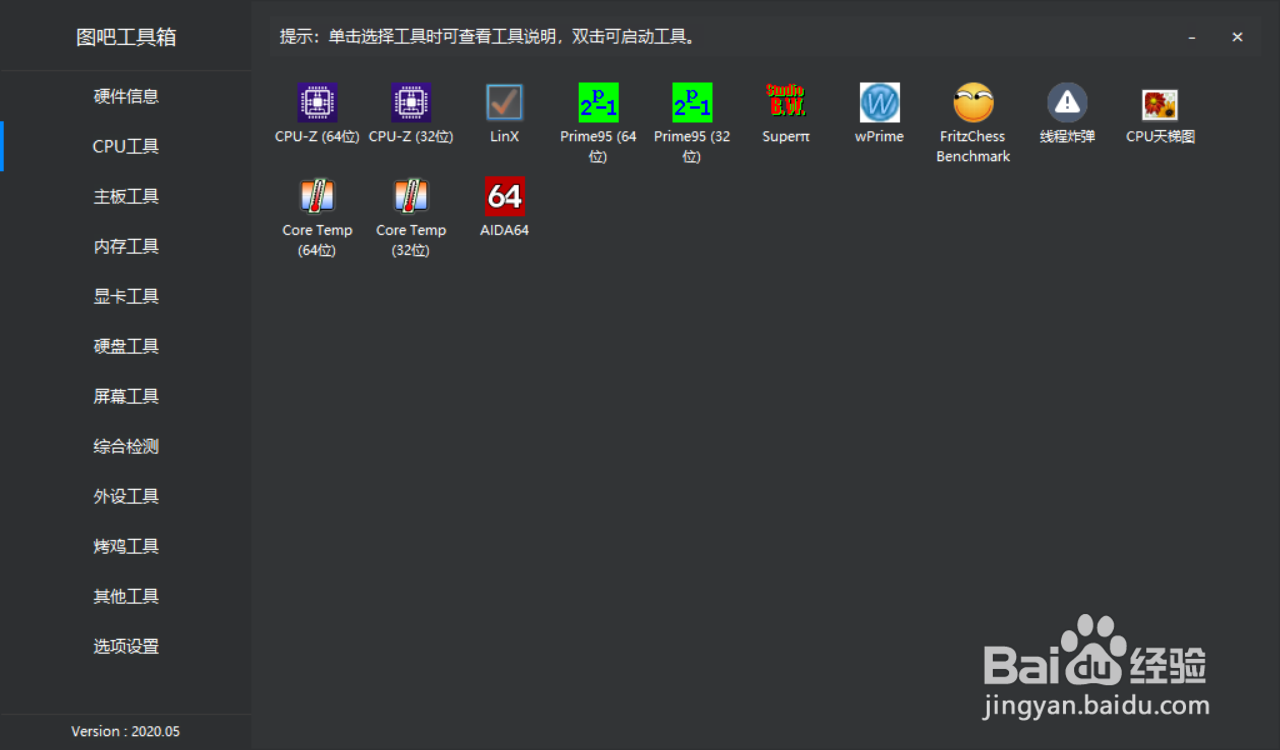Click the AIDA64 red icon
Viewport: 1280px width, 750px height.
point(505,196)
